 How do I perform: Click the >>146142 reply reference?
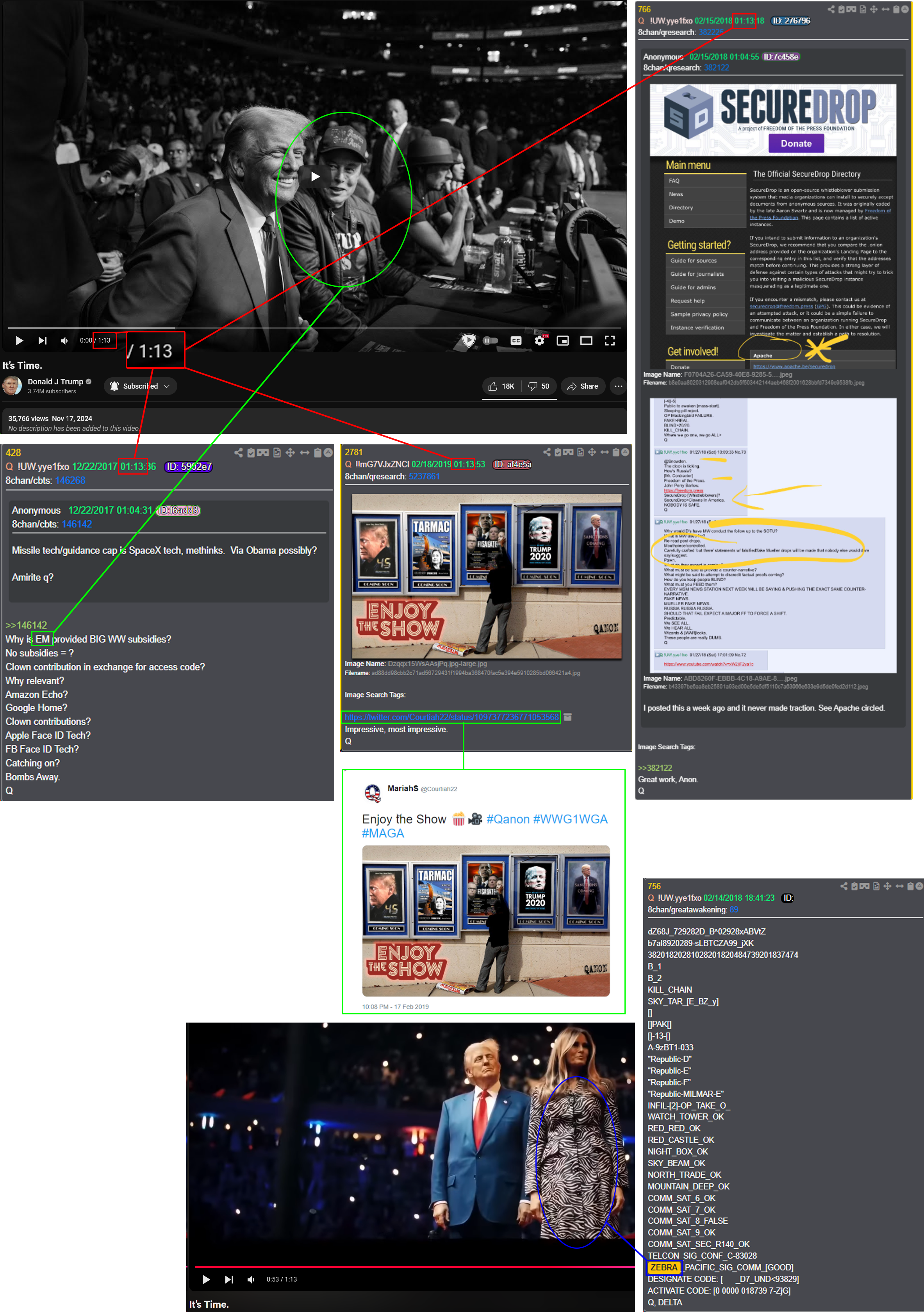click(26, 625)
